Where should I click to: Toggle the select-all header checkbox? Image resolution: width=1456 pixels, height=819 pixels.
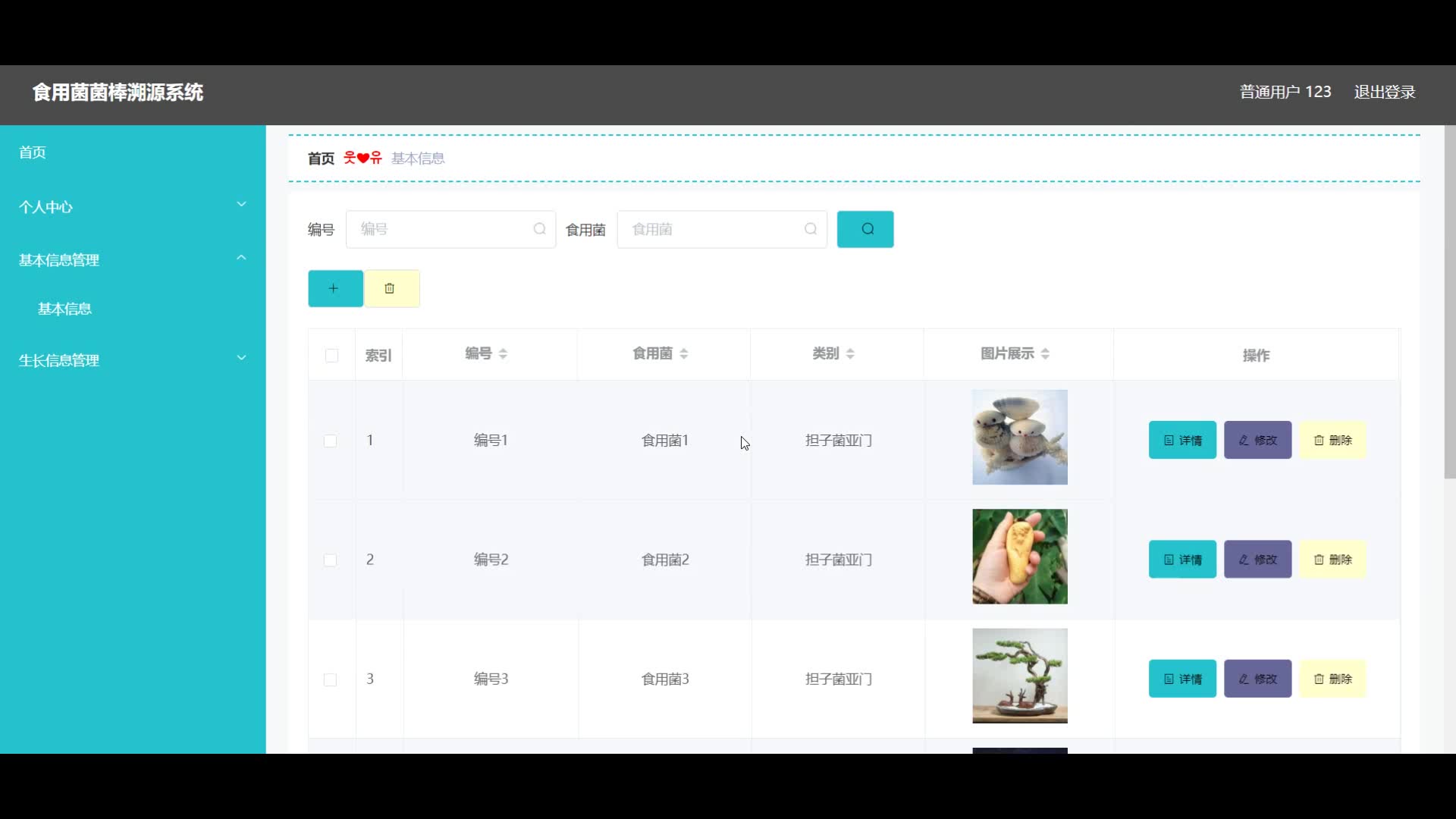(331, 355)
